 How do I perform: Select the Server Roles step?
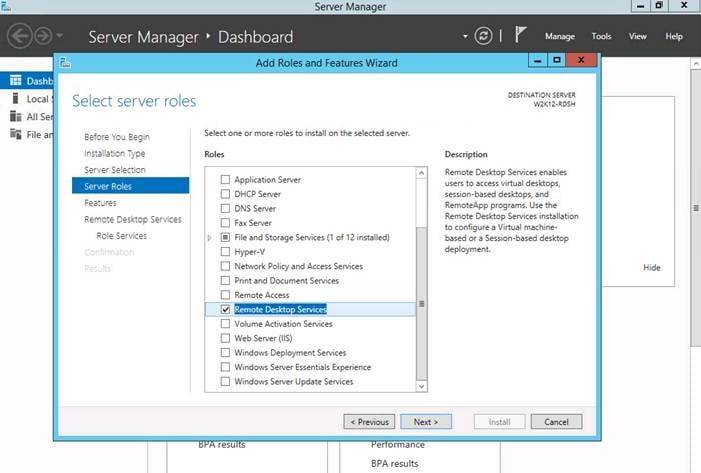(131, 186)
